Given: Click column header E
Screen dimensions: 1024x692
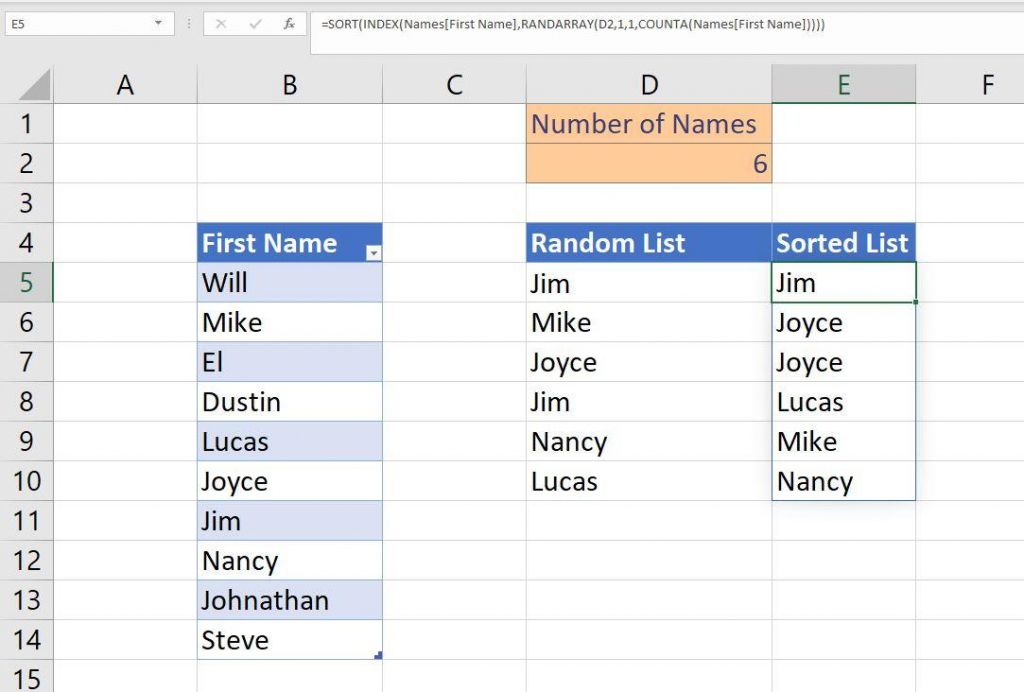Looking at the screenshot, I should click(x=843, y=83).
